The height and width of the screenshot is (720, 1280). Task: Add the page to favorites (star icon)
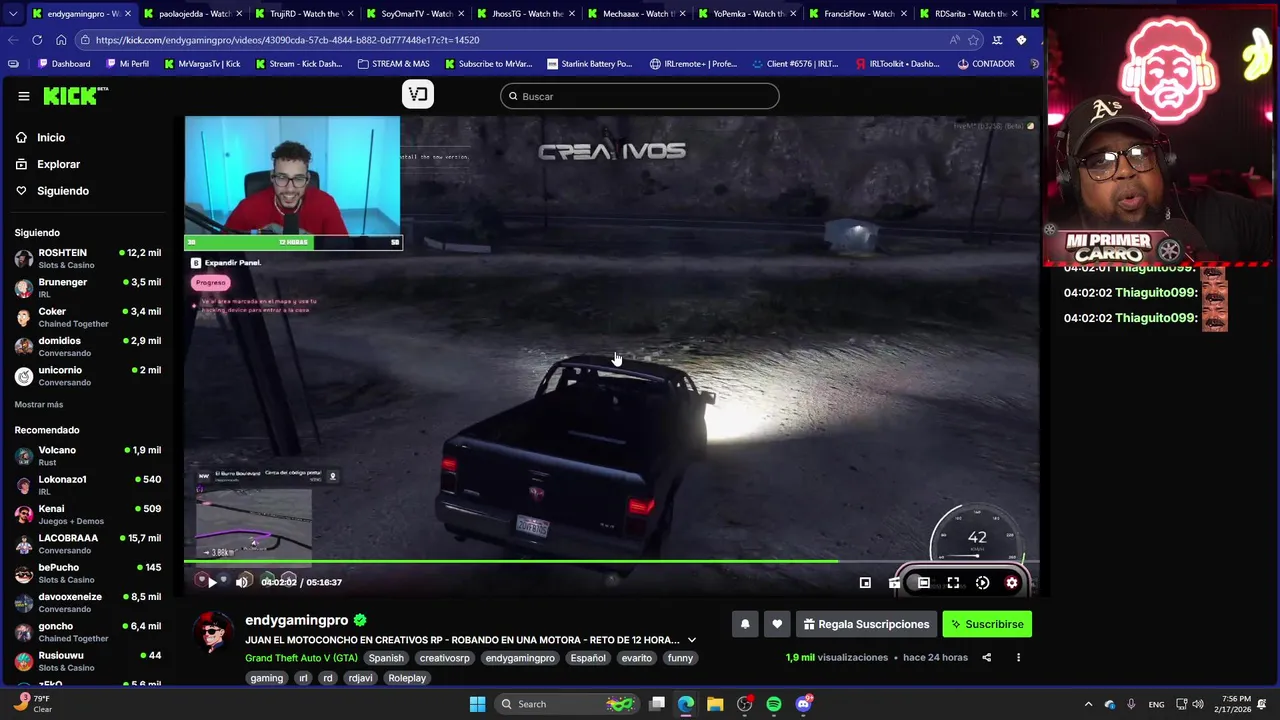[973, 40]
